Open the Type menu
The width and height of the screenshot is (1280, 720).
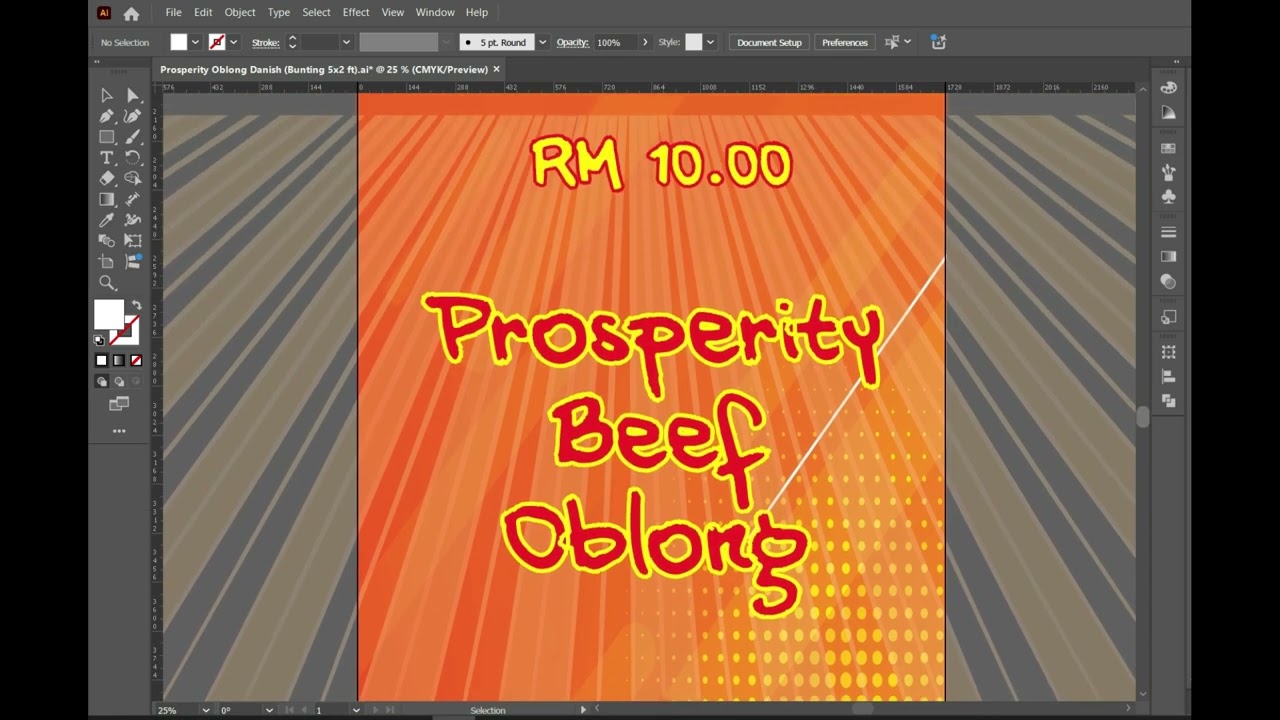(x=279, y=12)
